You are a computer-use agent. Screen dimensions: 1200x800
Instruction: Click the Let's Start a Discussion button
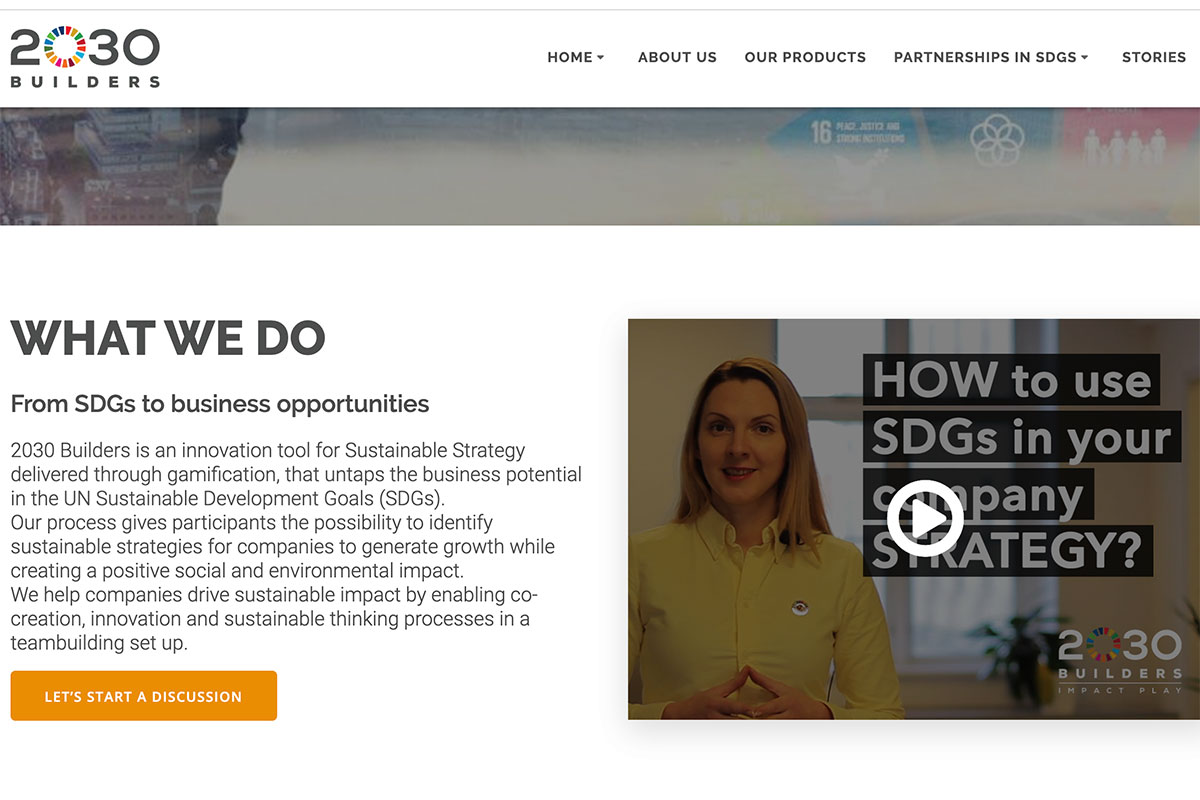coord(144,696)
